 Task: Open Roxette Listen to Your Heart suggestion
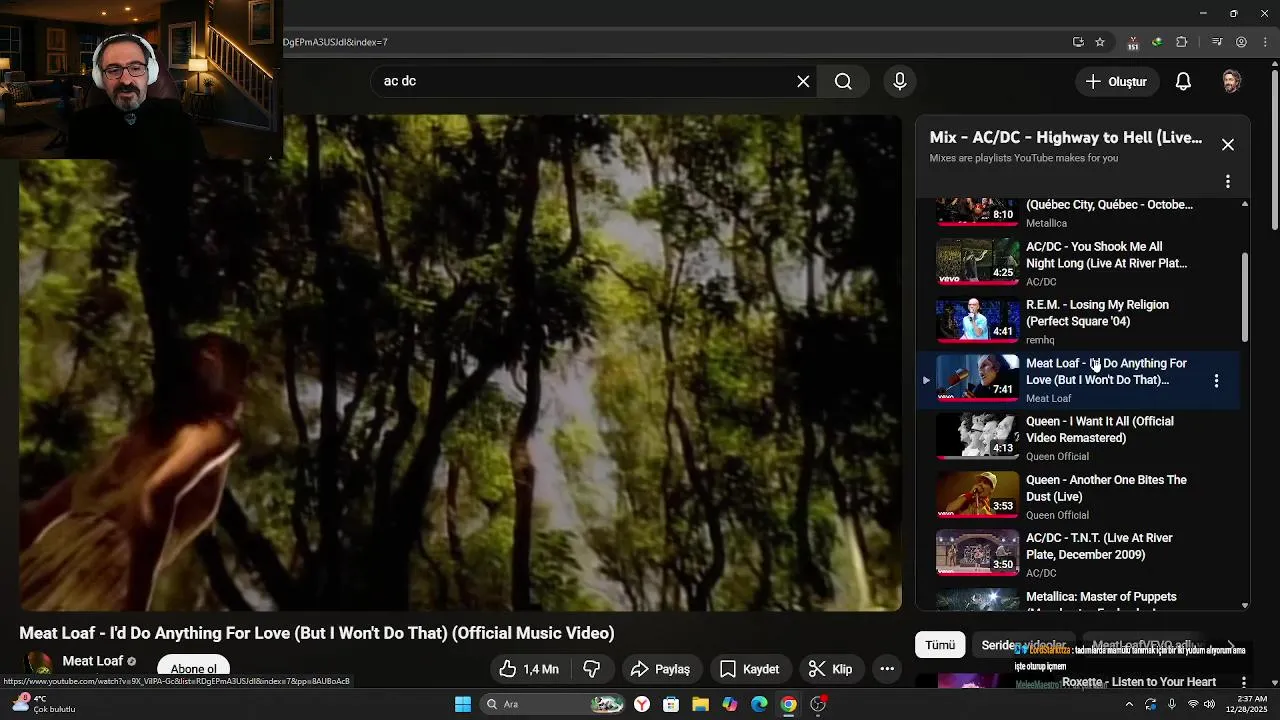(1138, 682)
